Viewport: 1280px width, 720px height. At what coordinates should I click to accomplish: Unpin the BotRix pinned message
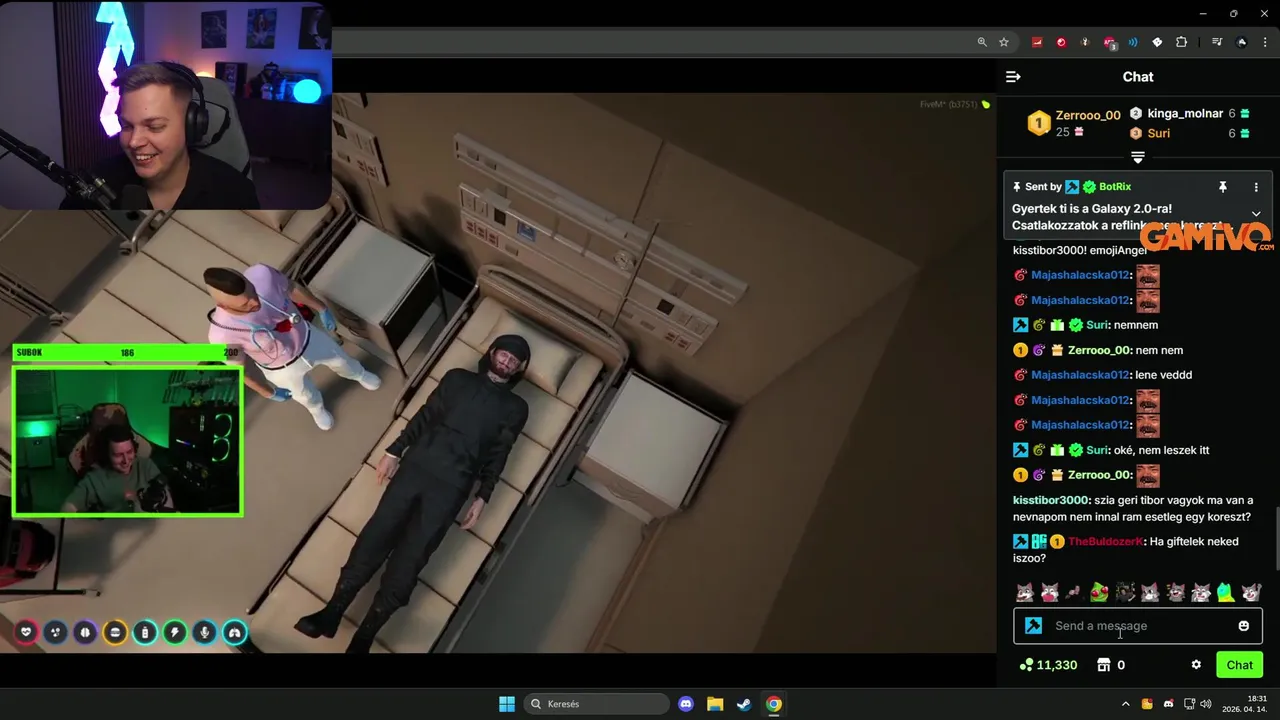(1222, 187)
